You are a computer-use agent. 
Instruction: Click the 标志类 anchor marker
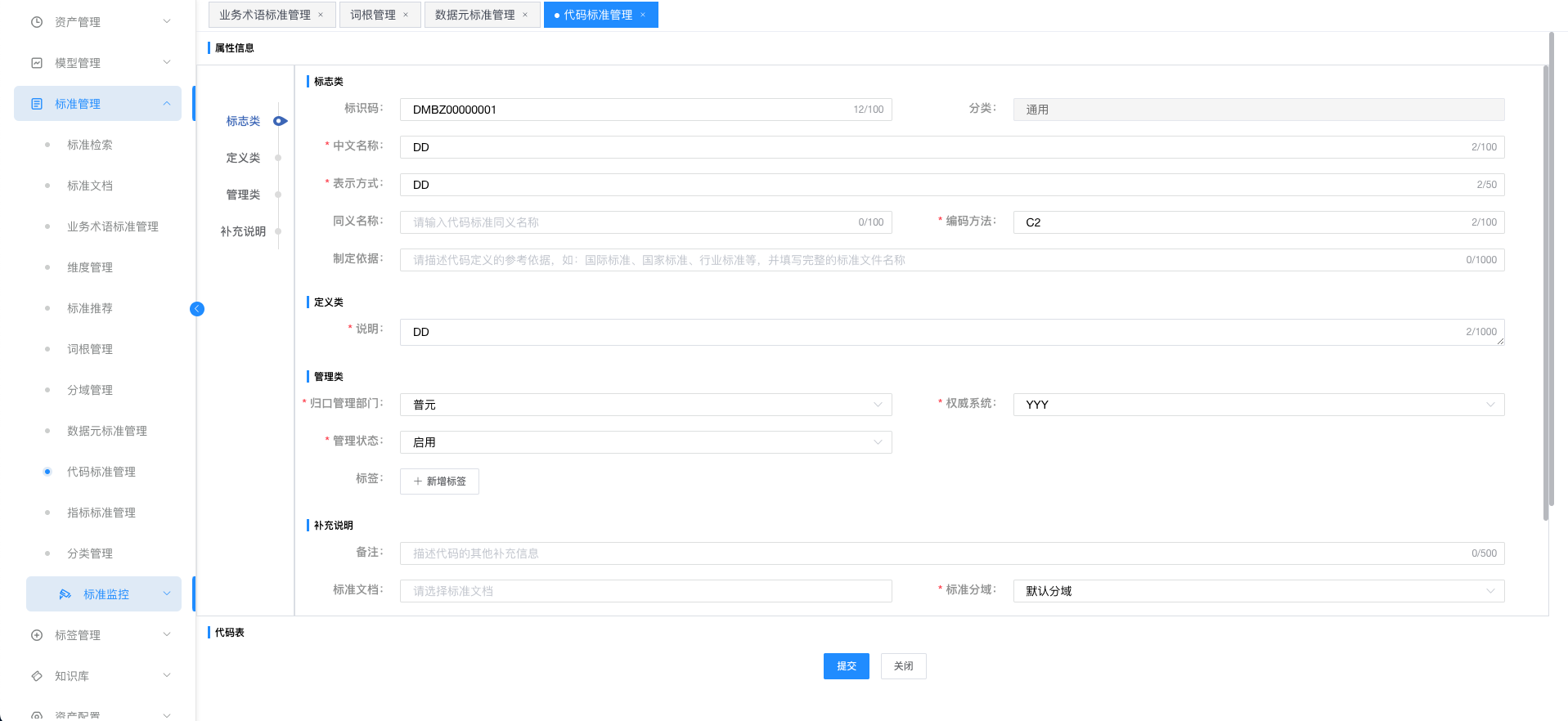(281, 121)
